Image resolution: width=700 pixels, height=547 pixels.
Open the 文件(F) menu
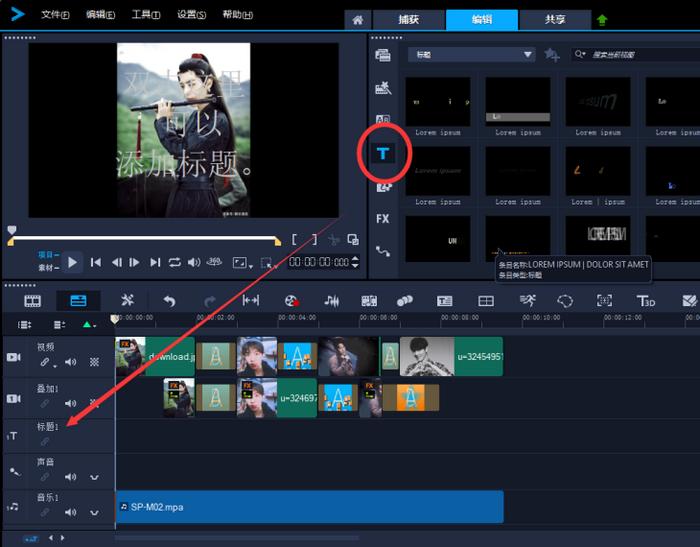(57, 15)
